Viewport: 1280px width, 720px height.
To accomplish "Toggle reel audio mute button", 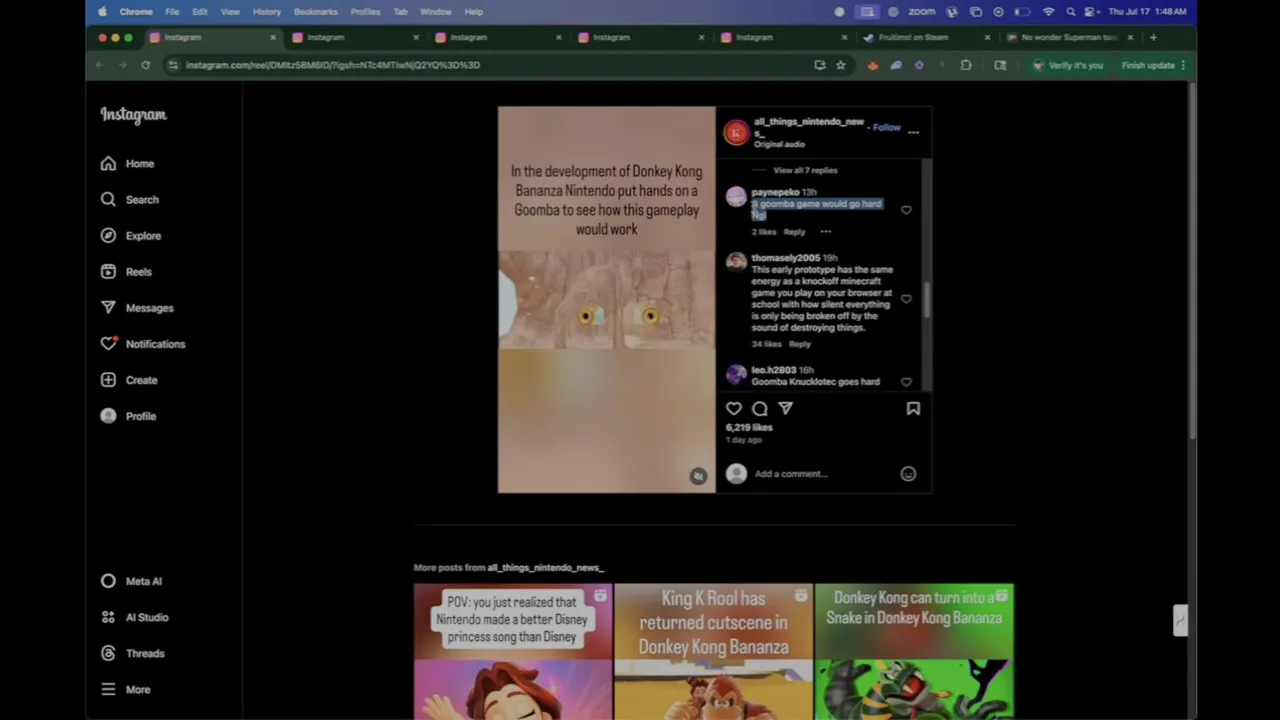I will (x=698, y=476).
